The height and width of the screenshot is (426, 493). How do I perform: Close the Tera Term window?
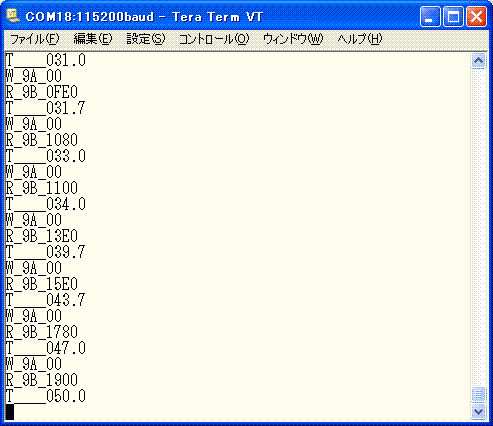click(476, 17)
